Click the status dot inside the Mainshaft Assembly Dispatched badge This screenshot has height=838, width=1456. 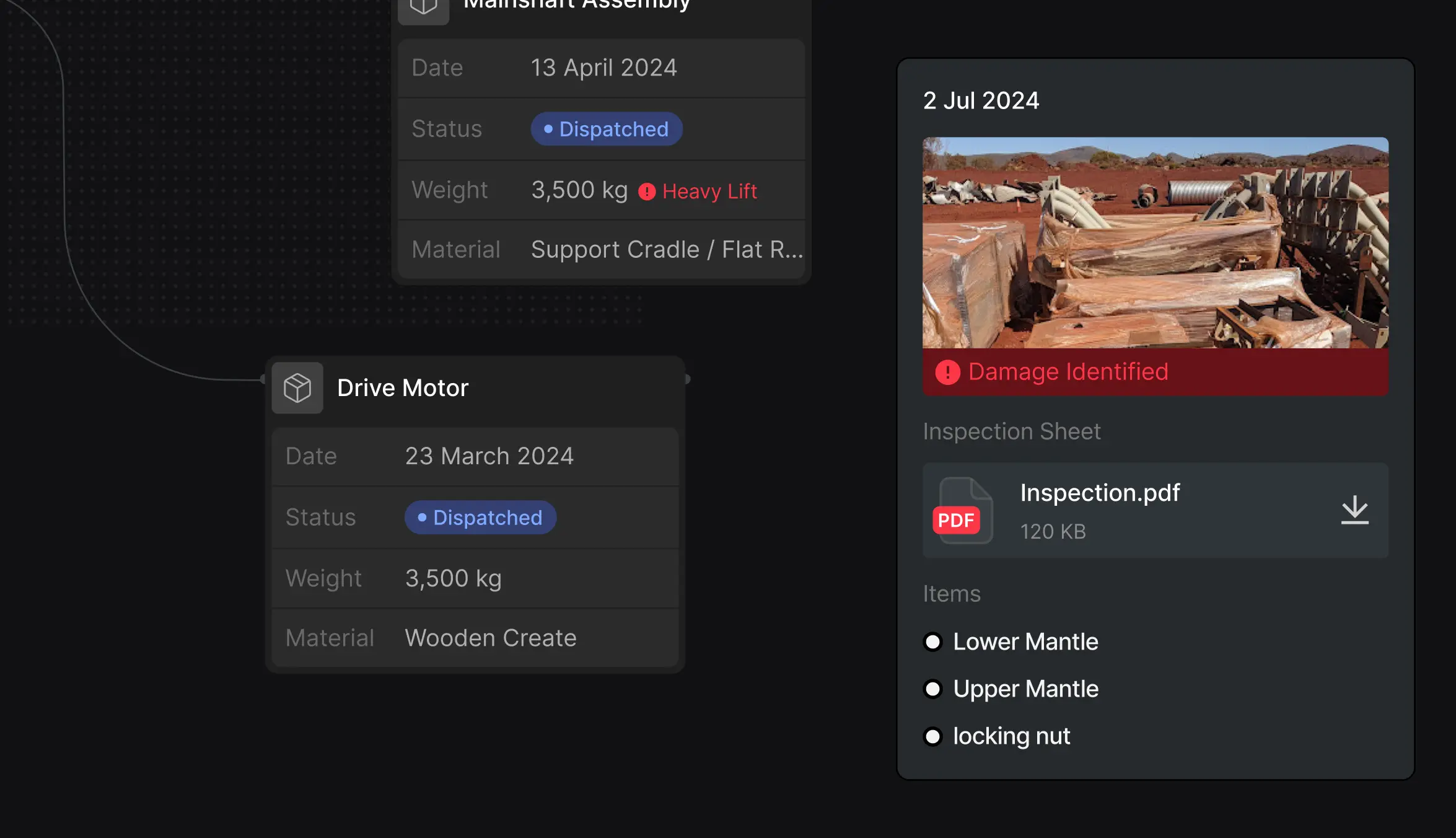click(x=548, y=129)
